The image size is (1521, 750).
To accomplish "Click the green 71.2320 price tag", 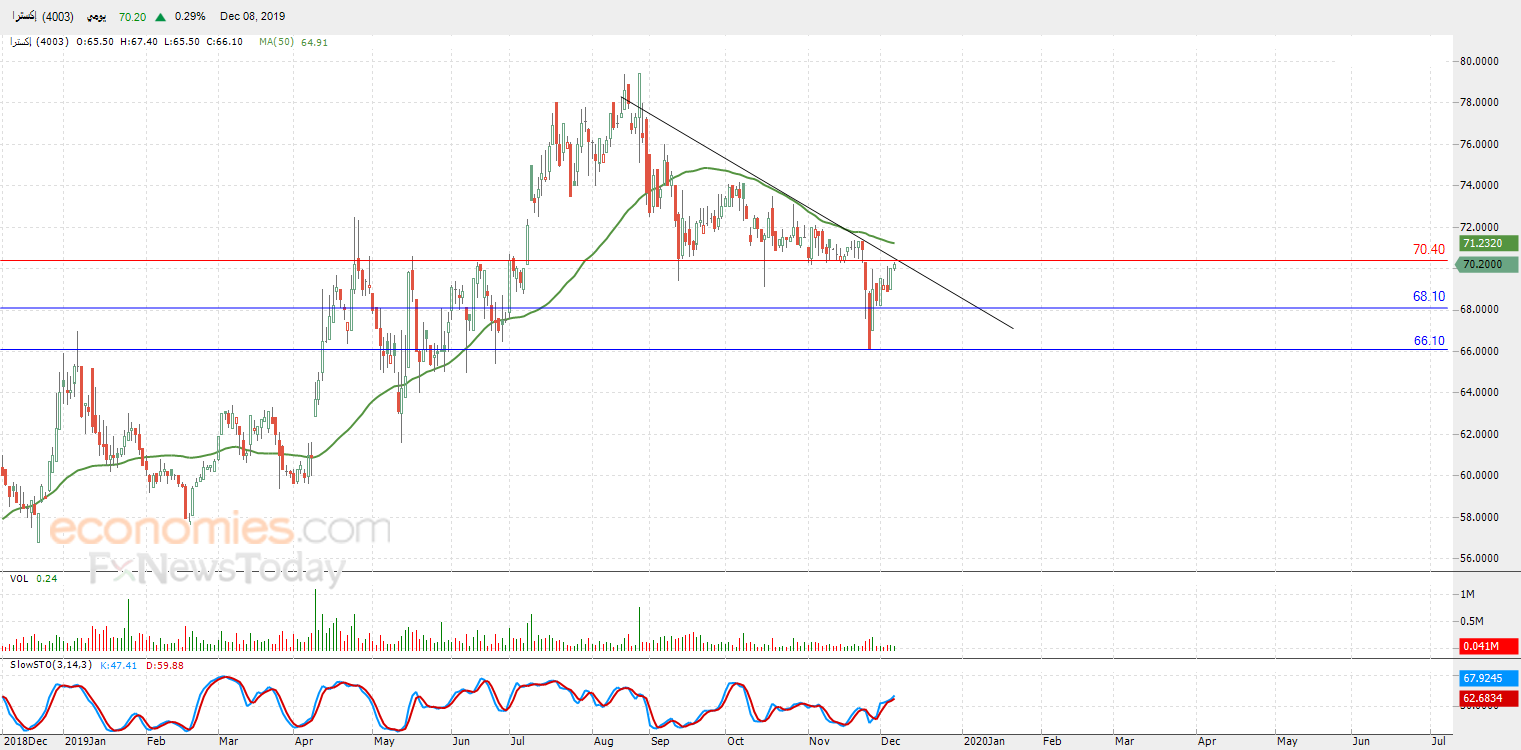I will point(1489,243).
